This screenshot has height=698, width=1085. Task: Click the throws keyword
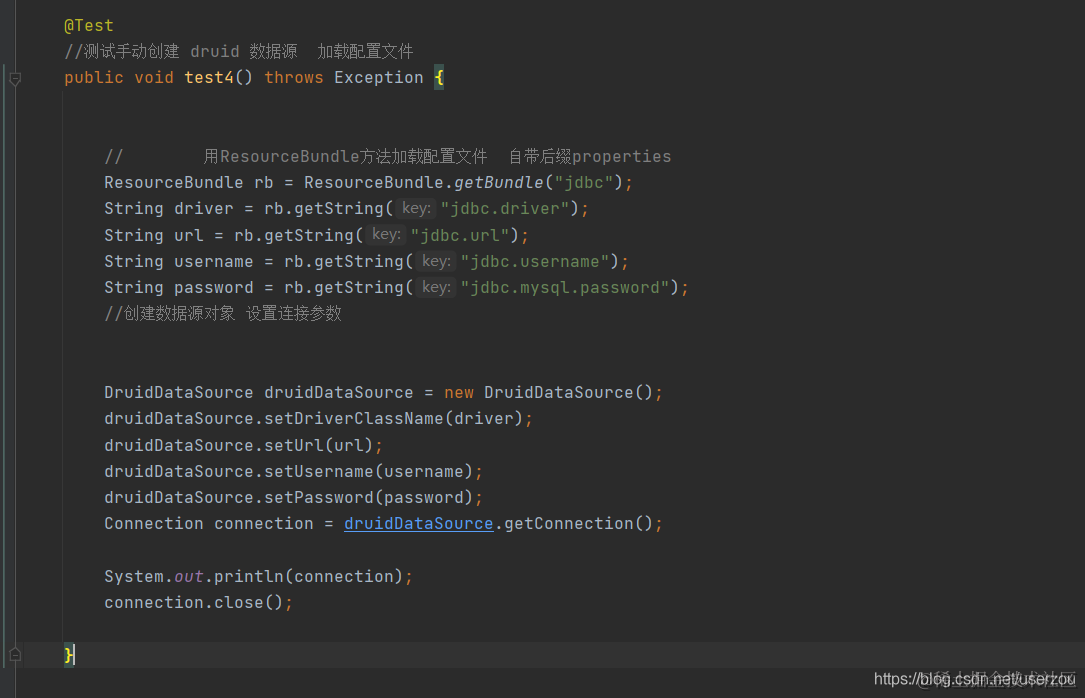click(293, 77)
